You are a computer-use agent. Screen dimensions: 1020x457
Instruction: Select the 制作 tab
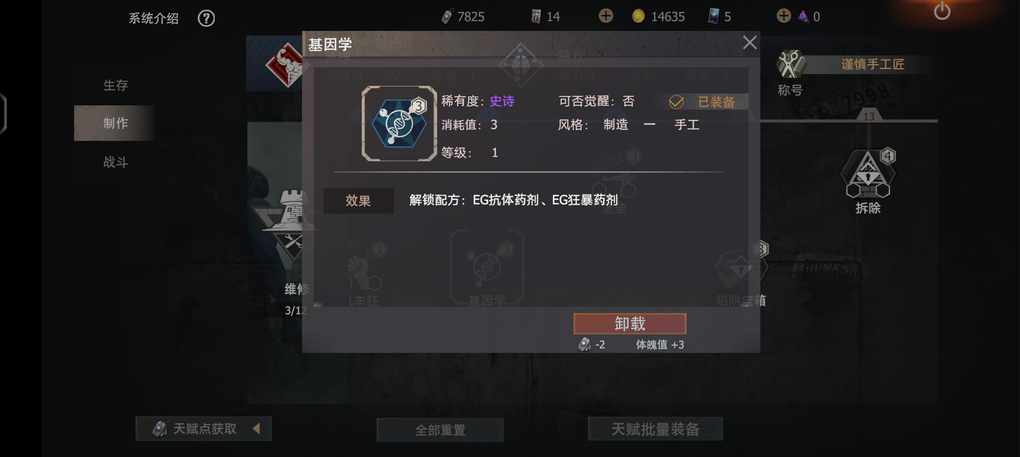[x=114, y=123]
